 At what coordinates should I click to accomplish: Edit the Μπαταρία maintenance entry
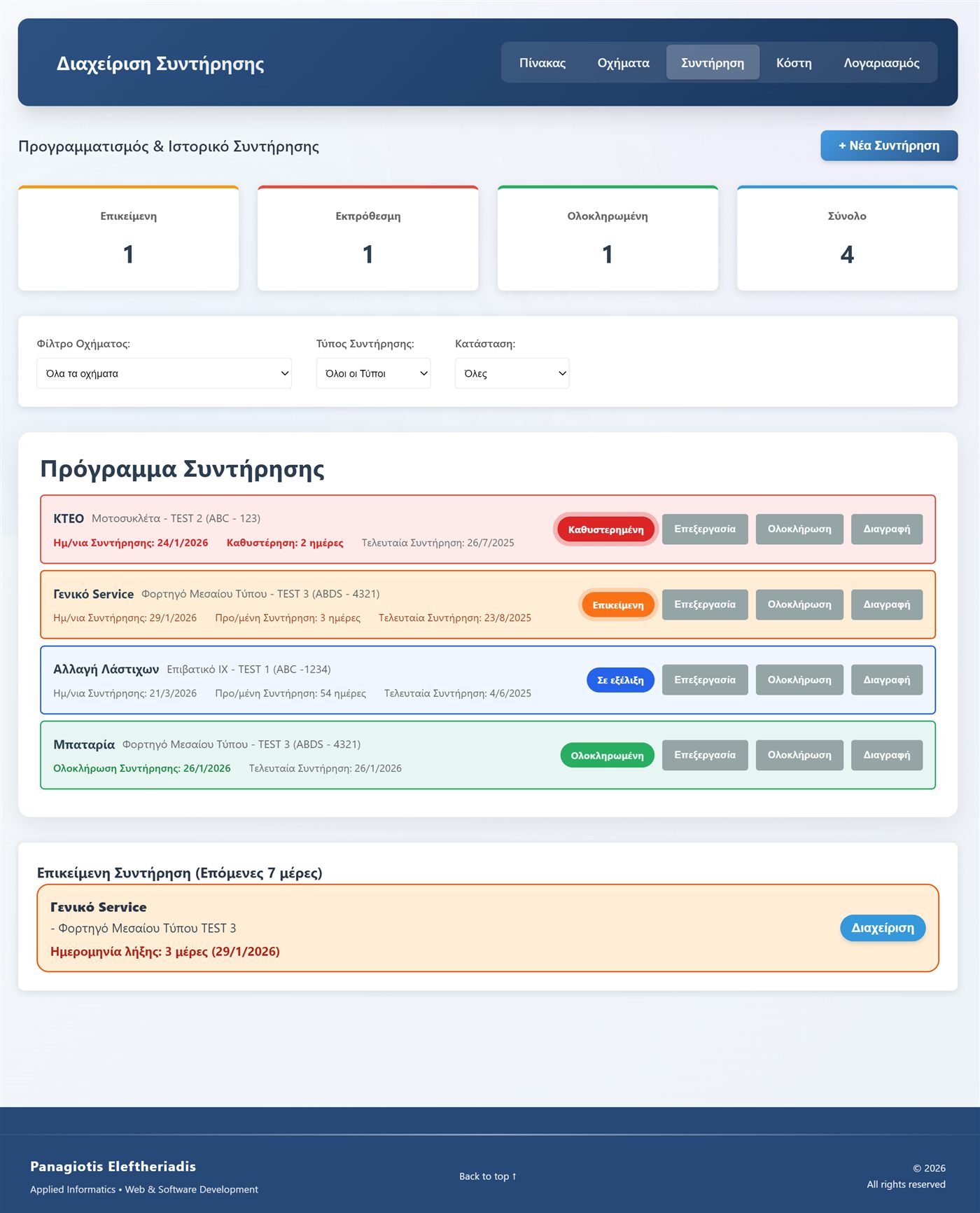click(705, 755)
